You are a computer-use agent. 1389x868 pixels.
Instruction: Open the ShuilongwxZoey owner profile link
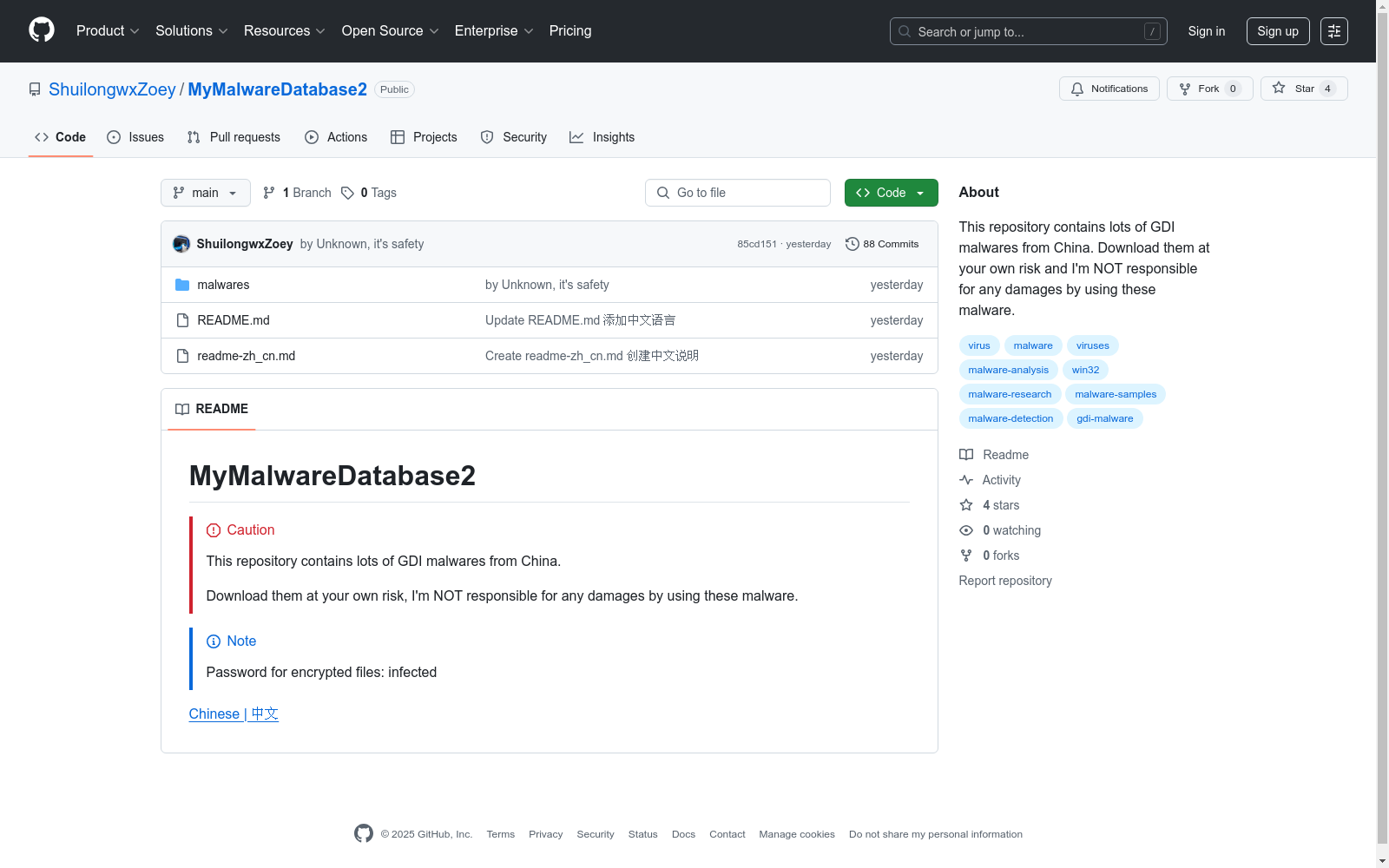click(112, 89)
